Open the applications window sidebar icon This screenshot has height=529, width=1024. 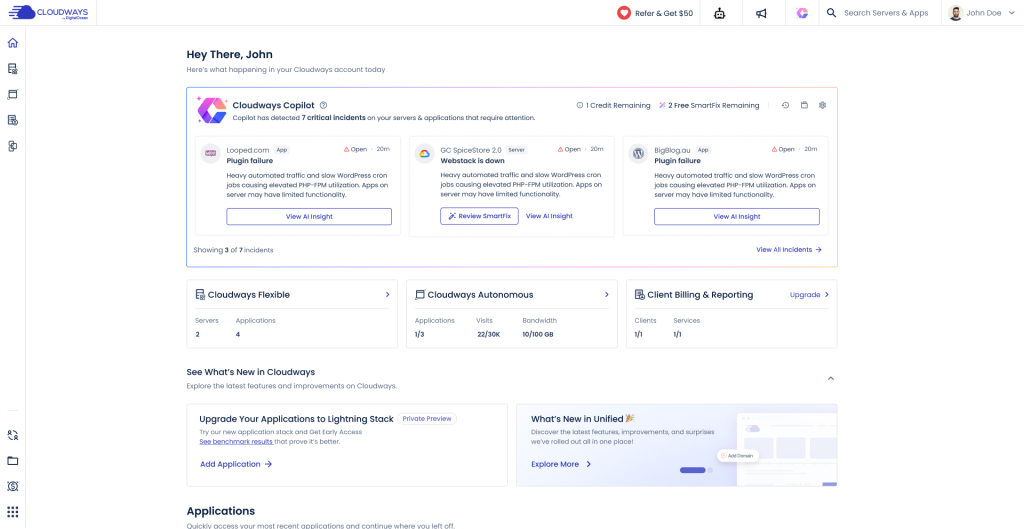pyautogui.click(x=12, y=95)
